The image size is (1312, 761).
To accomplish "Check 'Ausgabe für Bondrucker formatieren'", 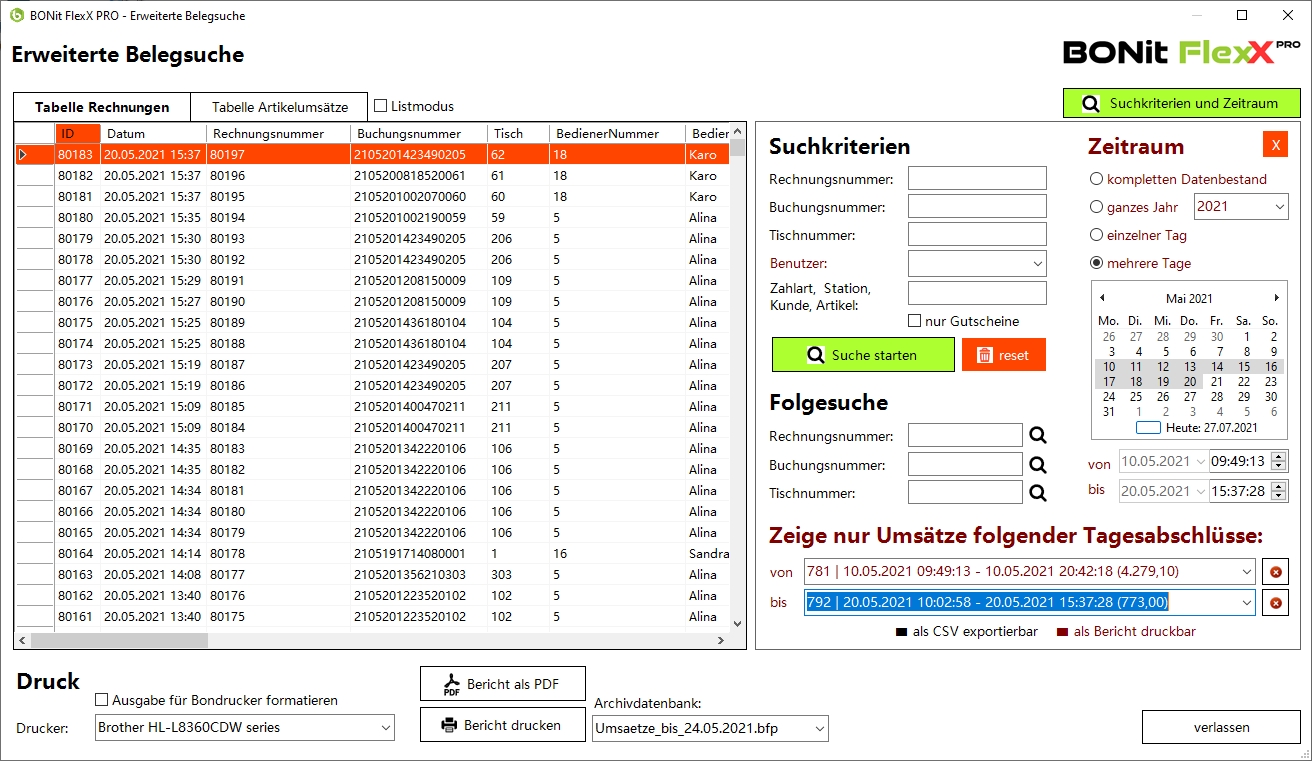I will tap(101, 700).
